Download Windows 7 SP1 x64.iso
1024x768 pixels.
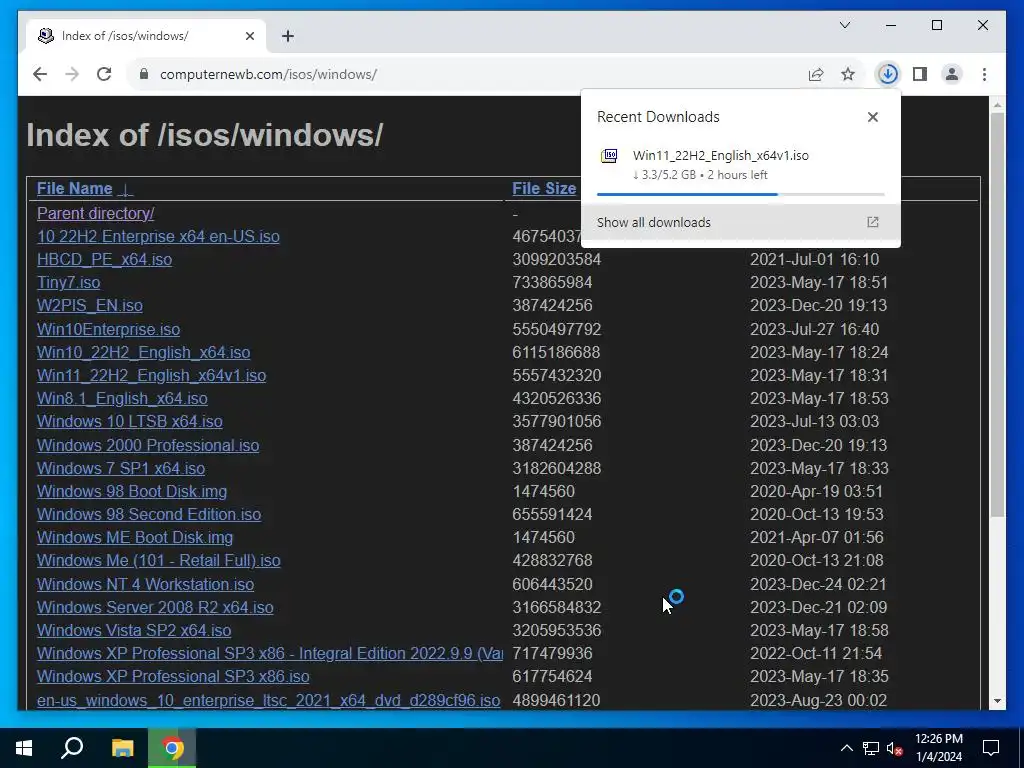point(121,468)
